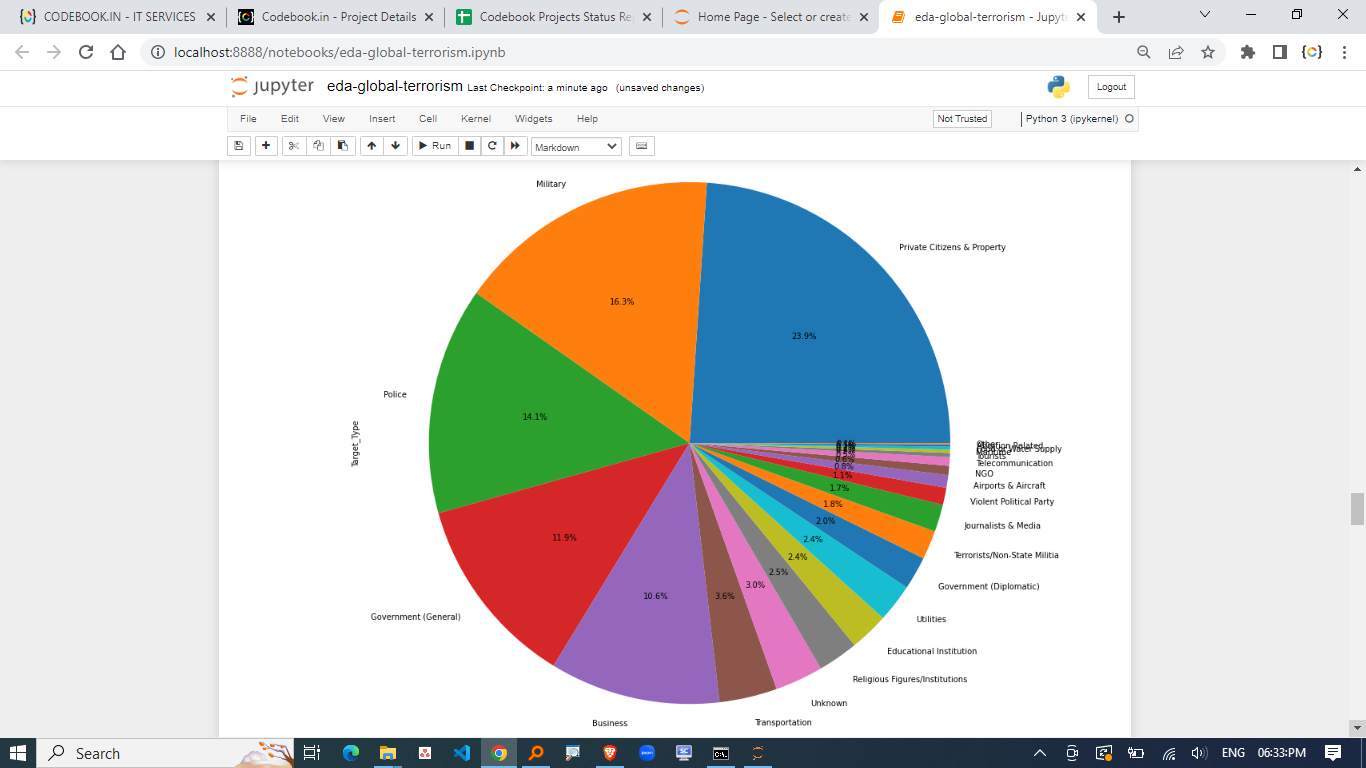Open the page zoom magnifier icon
The width and height of the screenshot is (1366, 768).
1144,52
